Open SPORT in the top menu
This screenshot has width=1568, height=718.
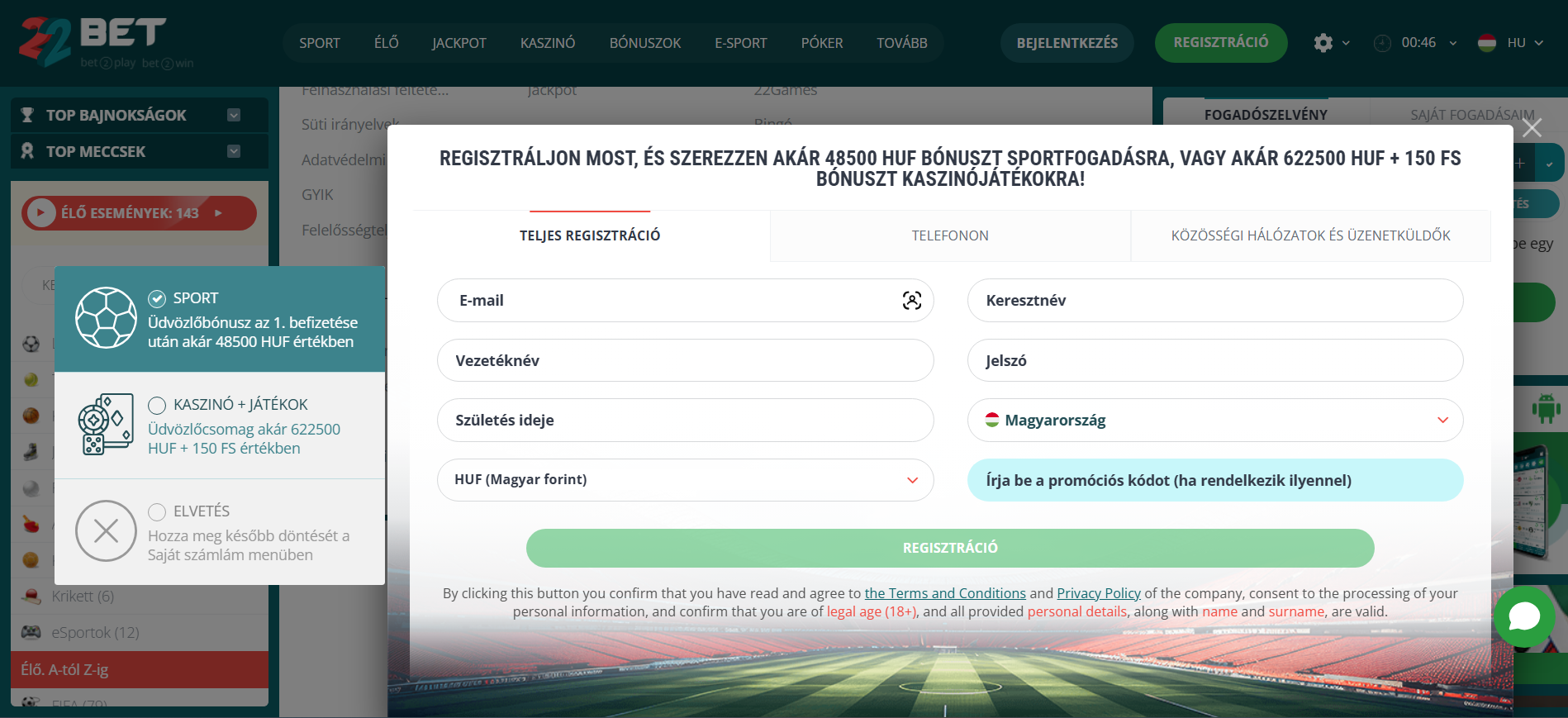[320, 43]
